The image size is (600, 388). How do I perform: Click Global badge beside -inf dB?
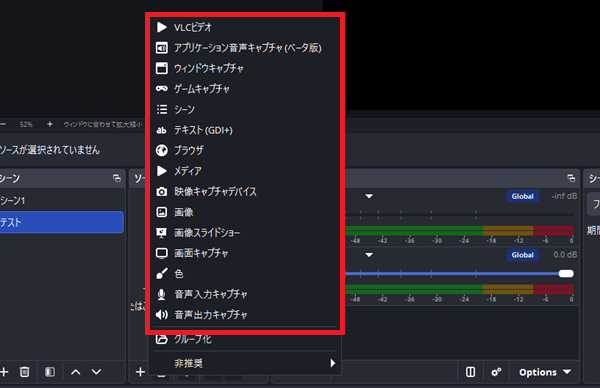[x=523, y=196]
